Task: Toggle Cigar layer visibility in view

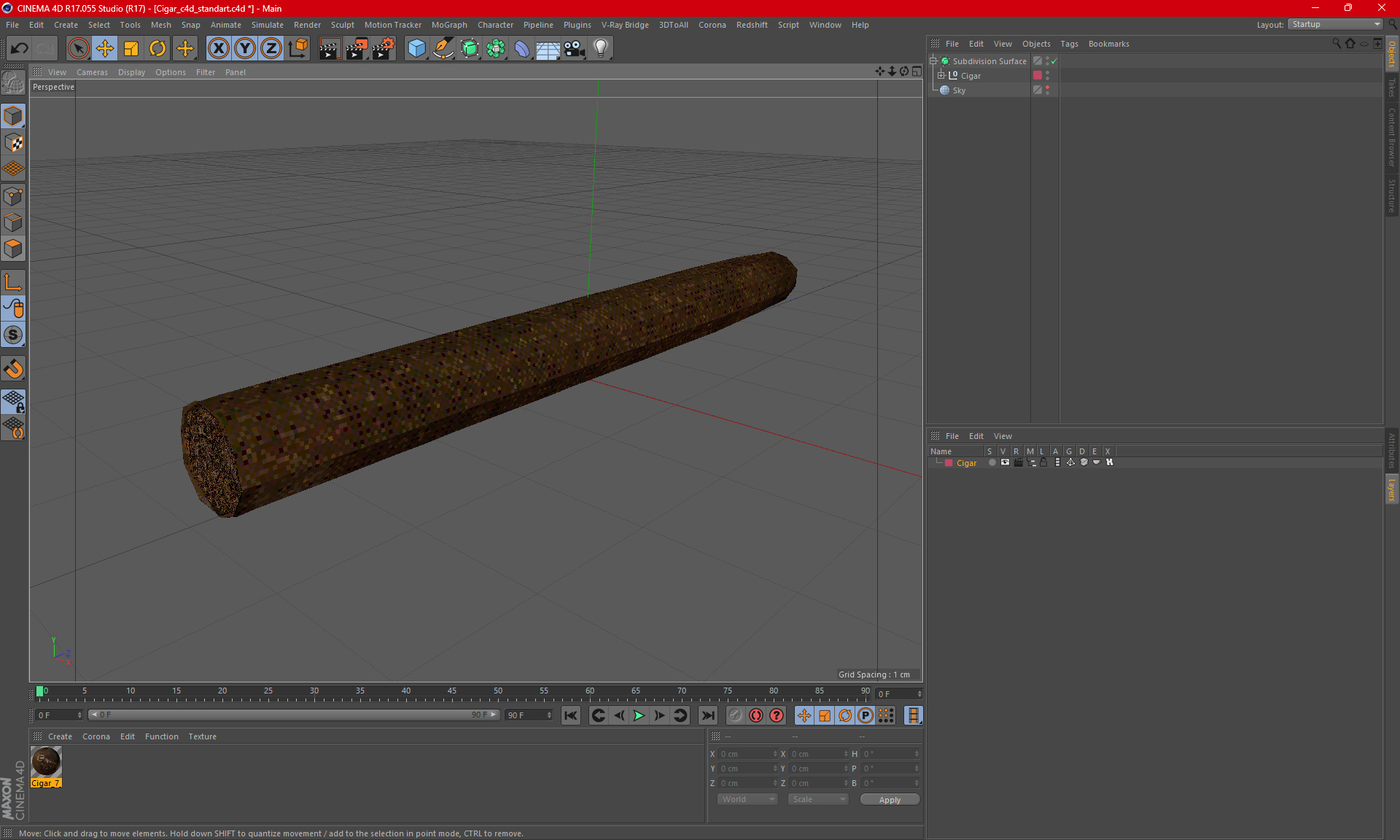Action: coord(1005,462)
